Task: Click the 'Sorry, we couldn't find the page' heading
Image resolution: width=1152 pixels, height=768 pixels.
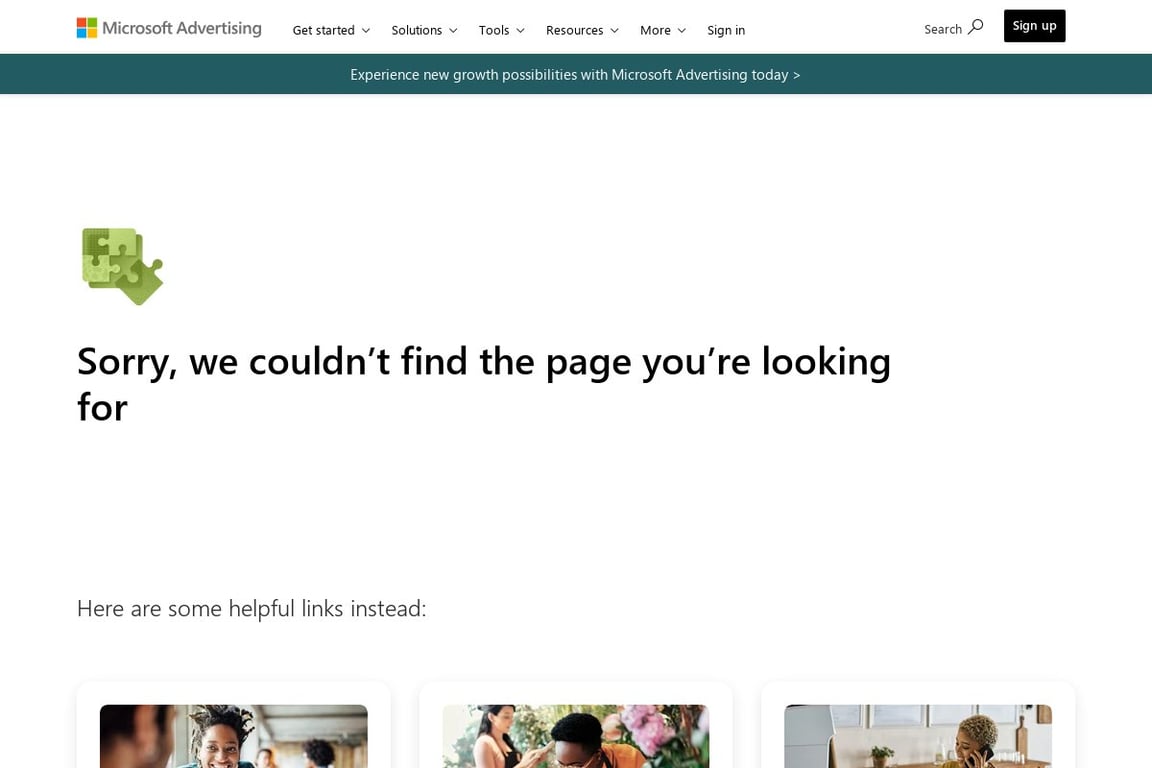Action: [x=483, y=384]
